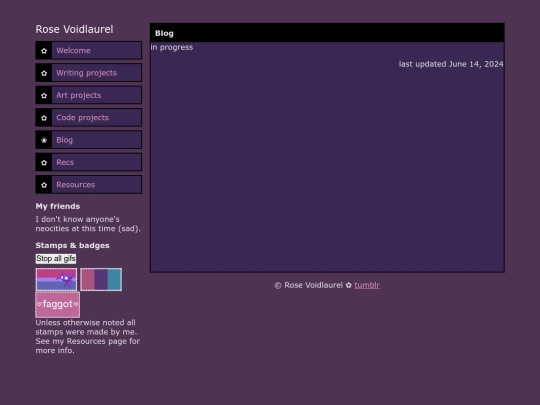Click the Rose Voidlaurel site title
Image resolution: width=540 pixels, height=405 pixels.
point(74,29)
